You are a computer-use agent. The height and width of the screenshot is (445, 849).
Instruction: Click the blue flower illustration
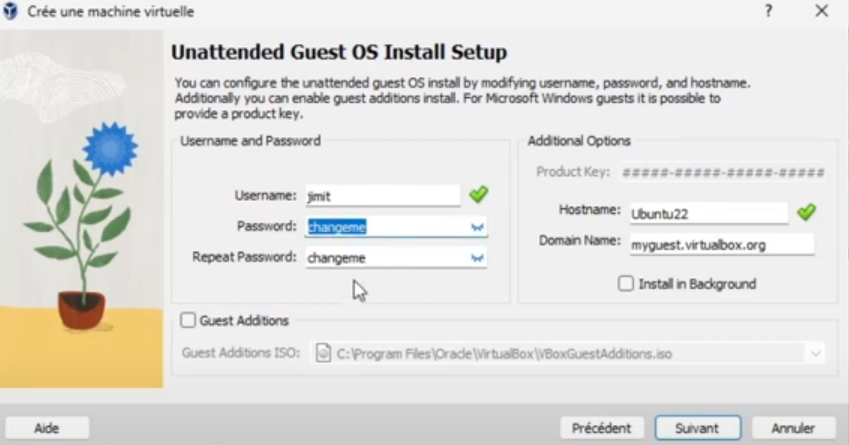point(110,148)
